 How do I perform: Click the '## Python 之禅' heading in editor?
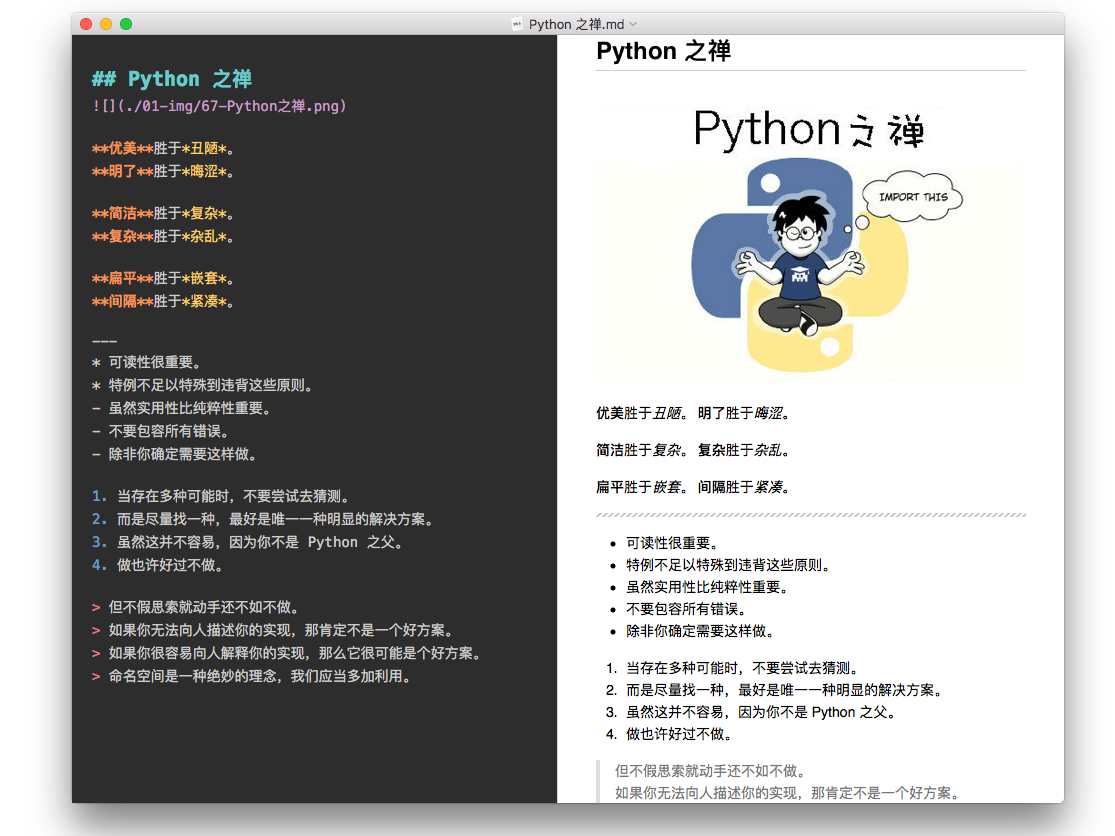coord(171,78)
